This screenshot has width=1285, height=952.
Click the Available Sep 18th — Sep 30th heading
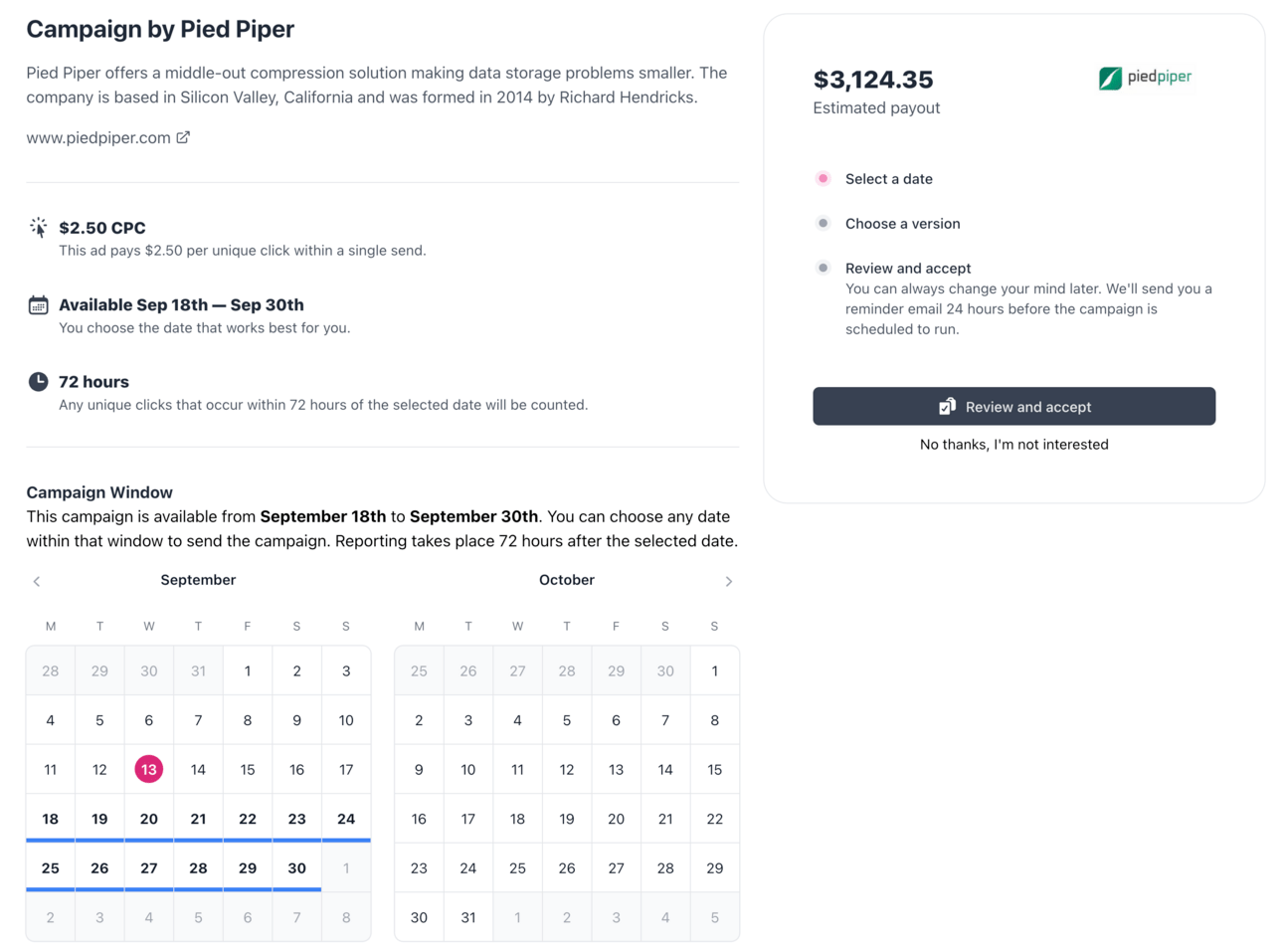tap(181, 304)
